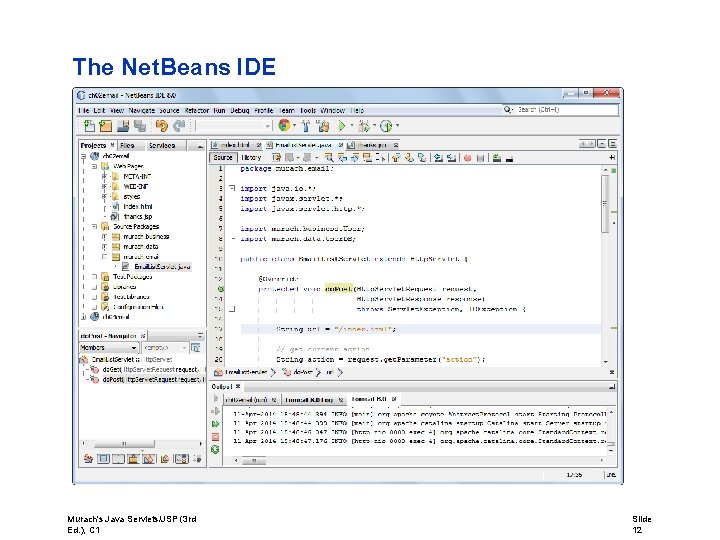Click the Redo arrow icon
Screen dimensions: 720x540
pyautogui.click(x=180, y=125)
